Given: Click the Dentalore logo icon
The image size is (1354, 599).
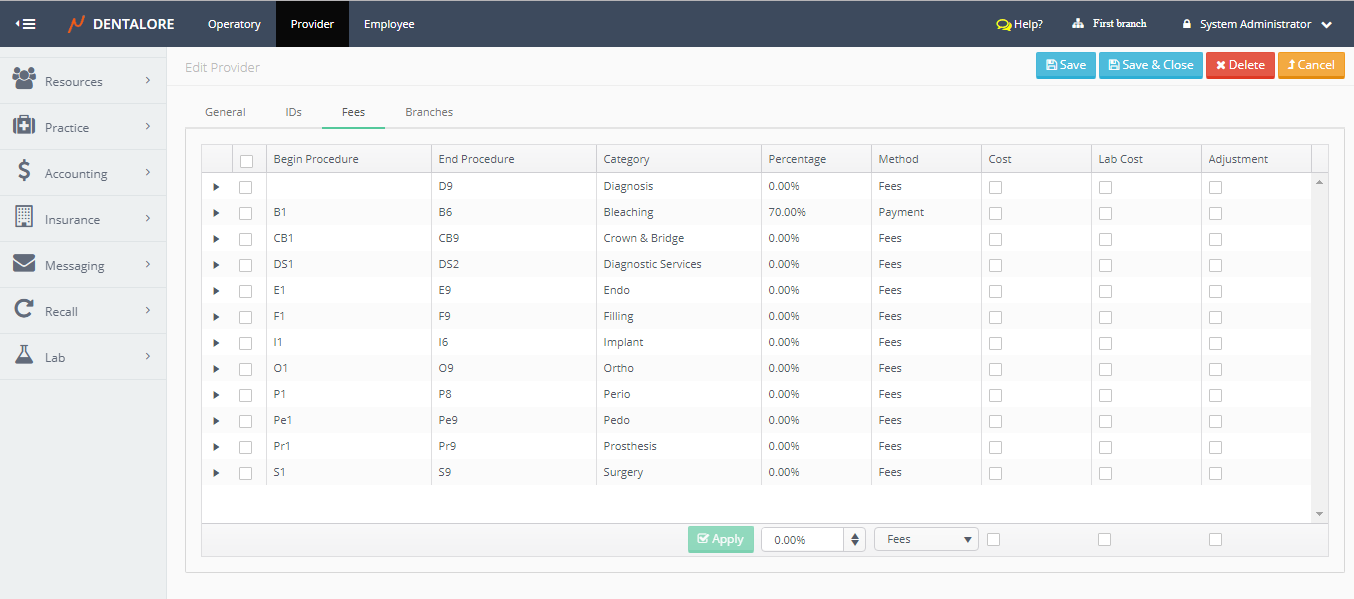Looking at the screenshot, I should [x=76, y=24].
